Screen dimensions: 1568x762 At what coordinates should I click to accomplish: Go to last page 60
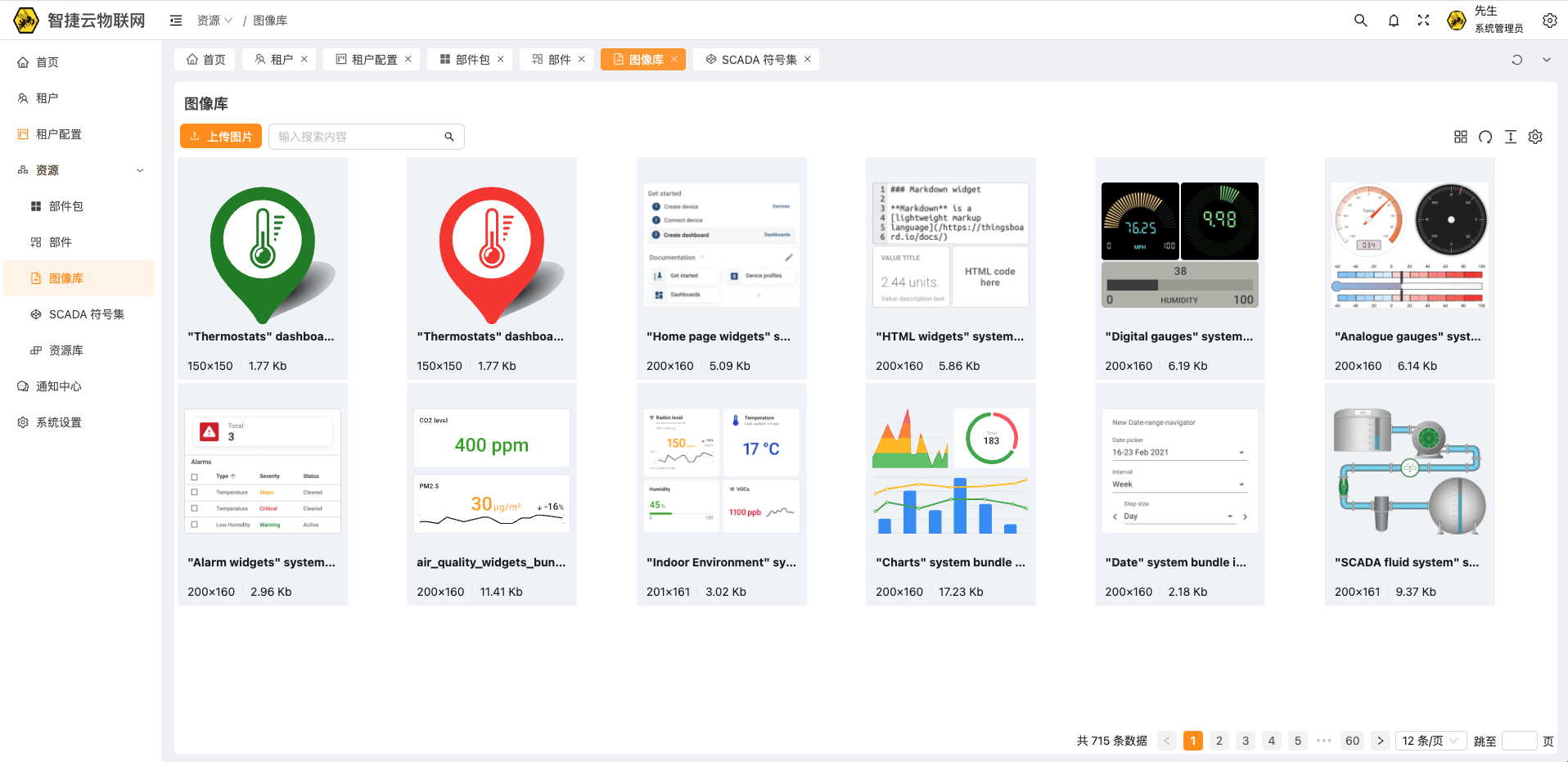click(x=1353, y=741)
